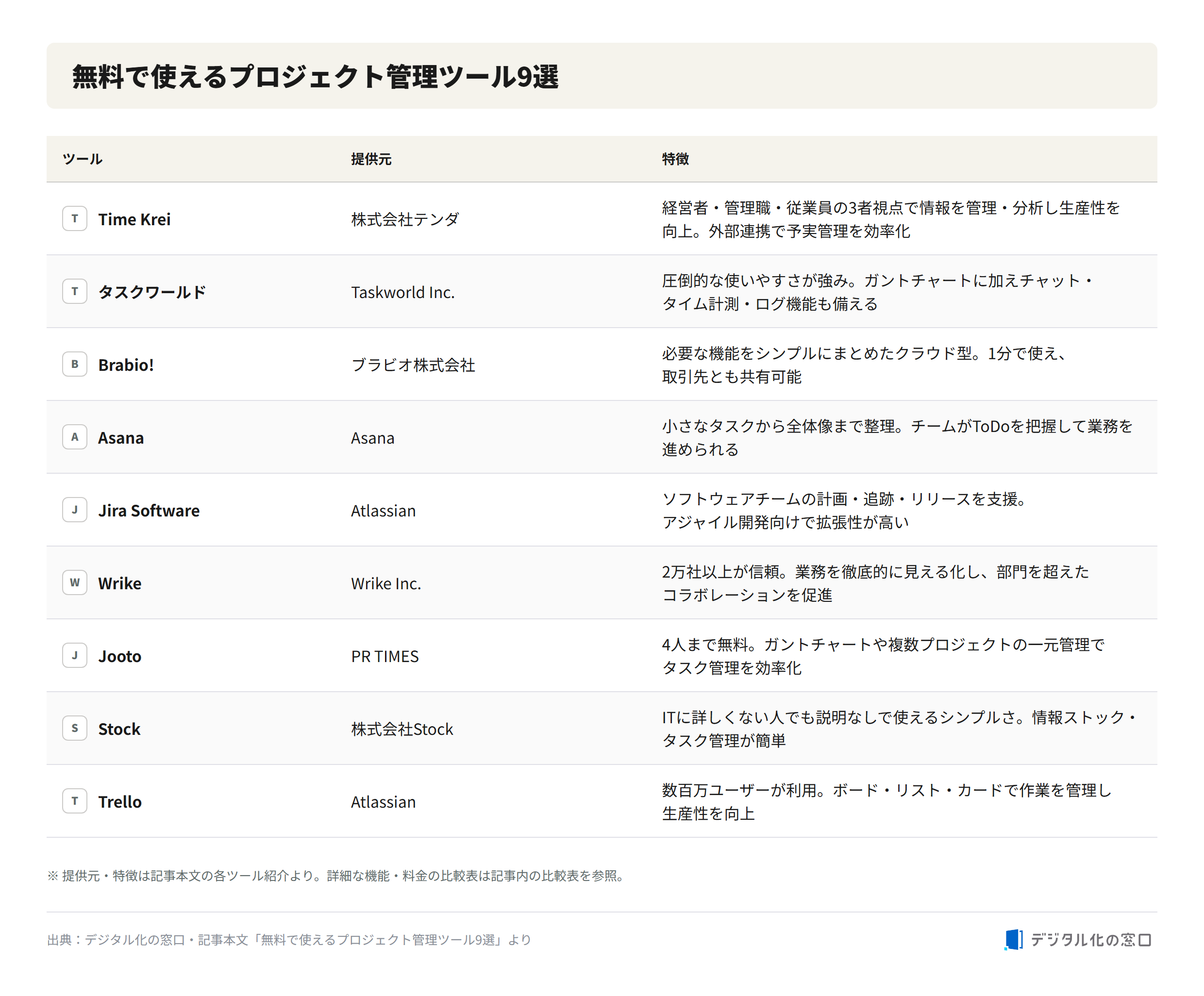The width and height of the screenshot is (1204, 996).
Task: Select the bold Asana tool name
Action: (x=121, y=437)
